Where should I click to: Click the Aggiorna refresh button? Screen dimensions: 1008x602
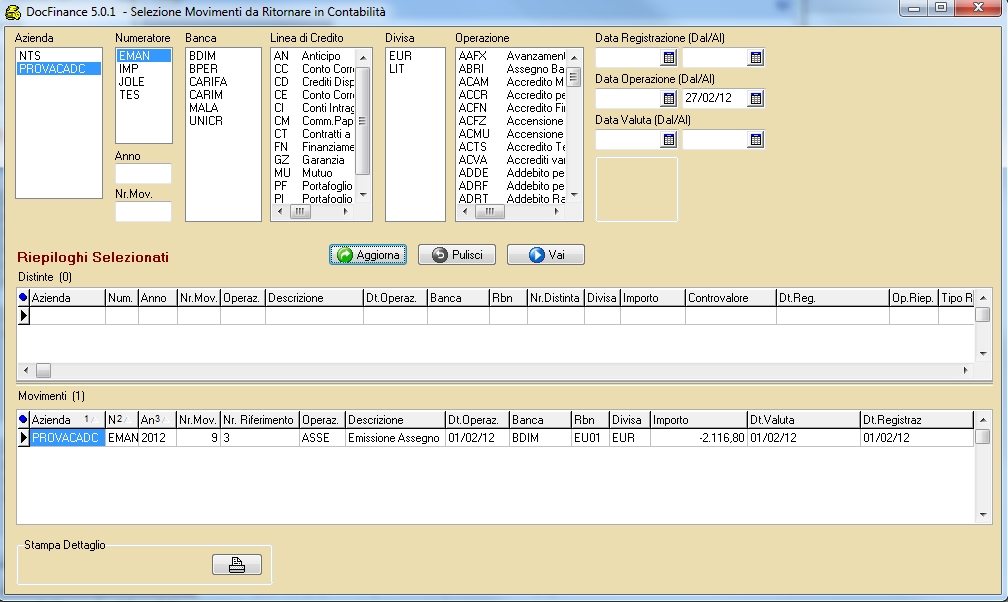(368, 255)
